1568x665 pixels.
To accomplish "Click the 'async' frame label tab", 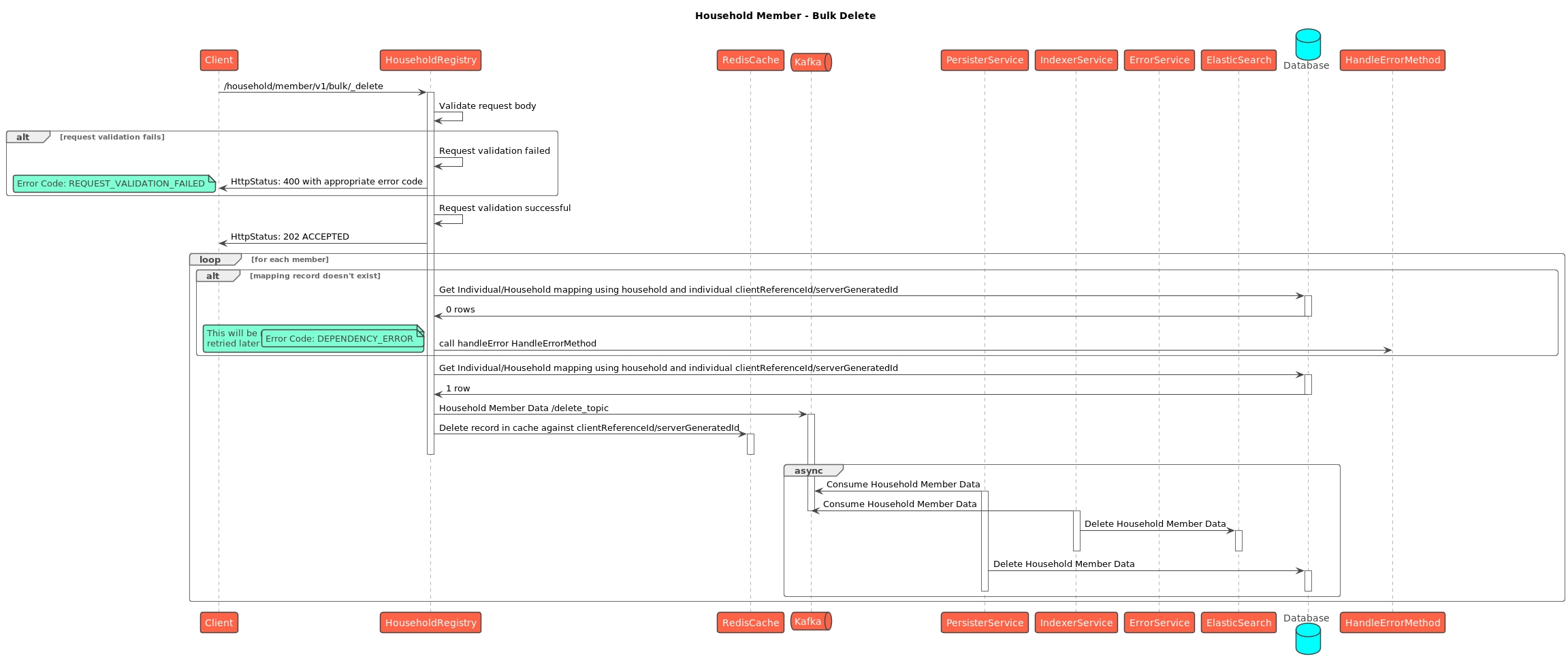I will coord(811,471).
